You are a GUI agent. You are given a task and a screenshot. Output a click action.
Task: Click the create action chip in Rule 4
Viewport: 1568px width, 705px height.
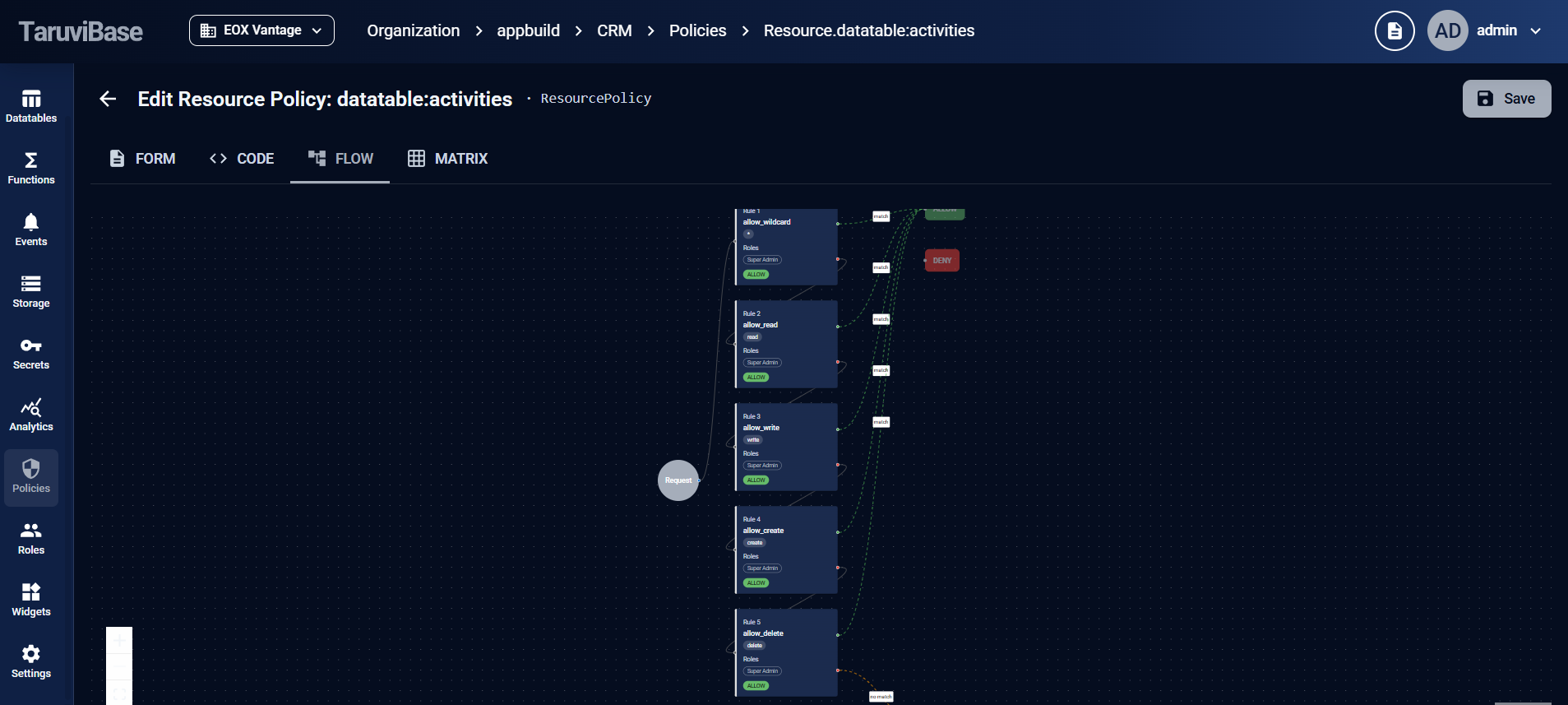(755, 543)
